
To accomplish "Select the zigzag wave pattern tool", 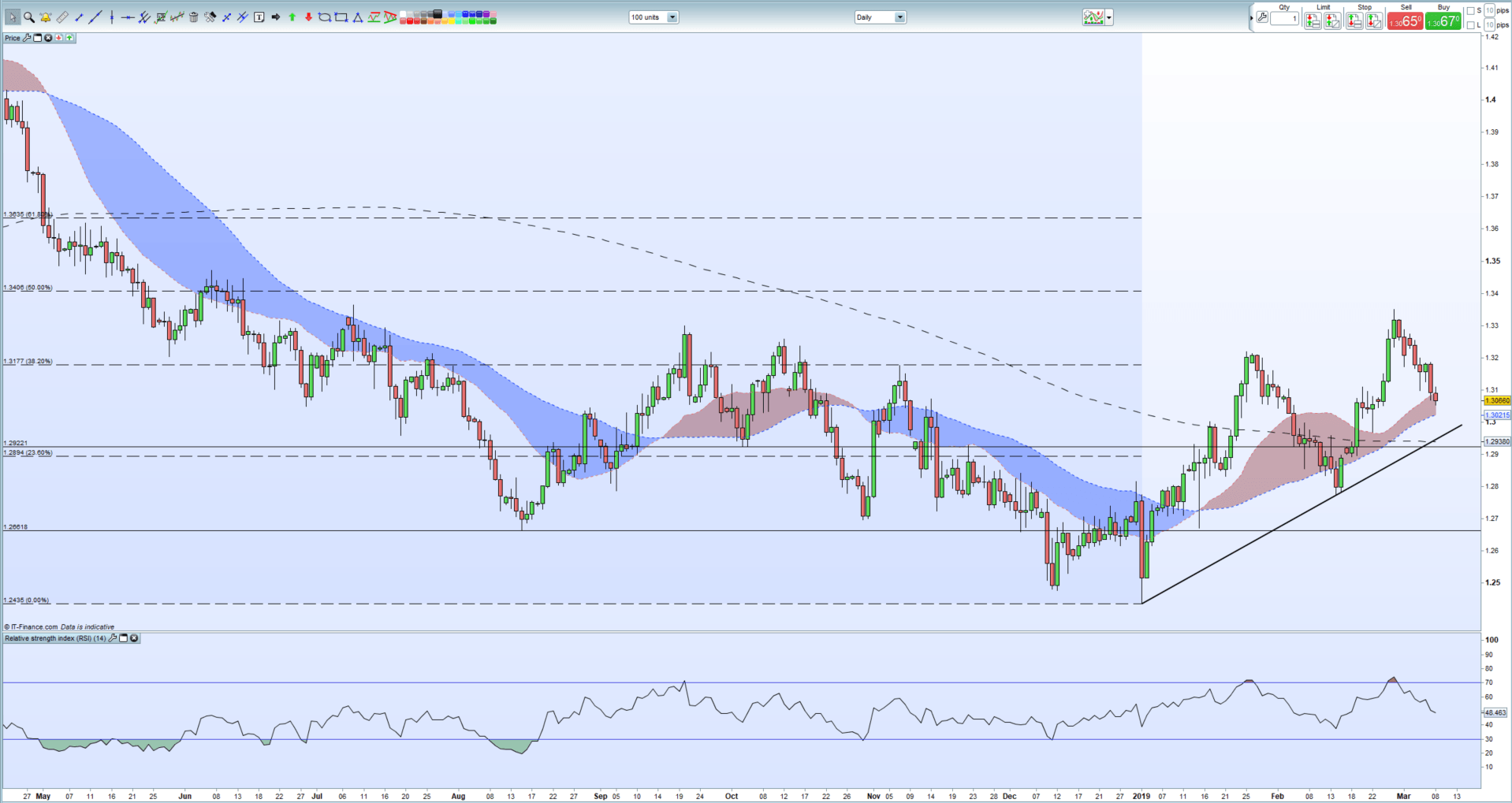I will coord(374,17).
